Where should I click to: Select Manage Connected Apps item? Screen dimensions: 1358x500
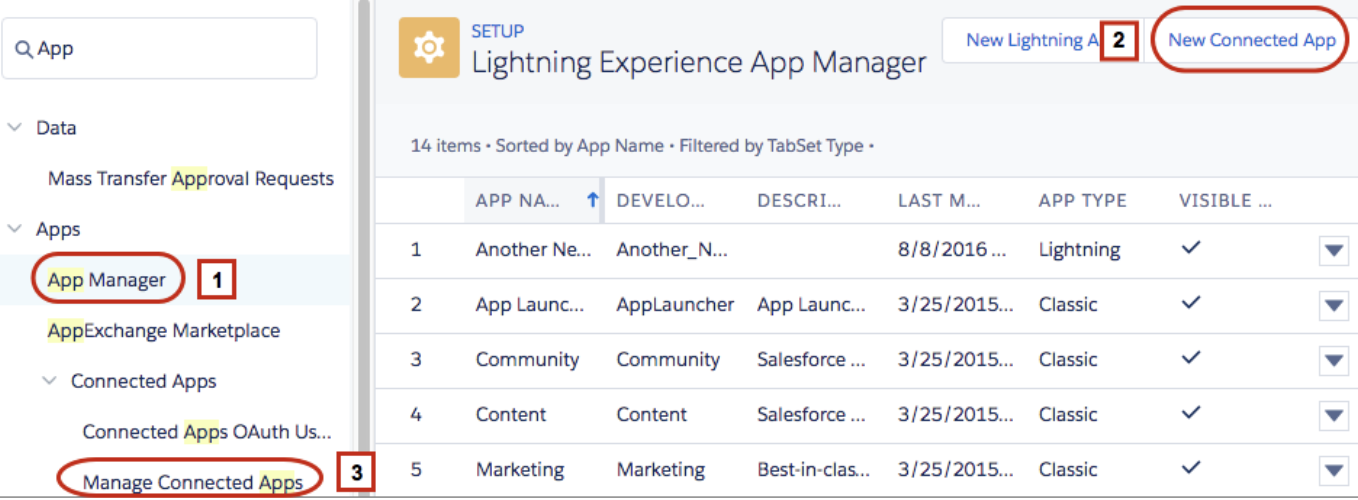point(193,483)
